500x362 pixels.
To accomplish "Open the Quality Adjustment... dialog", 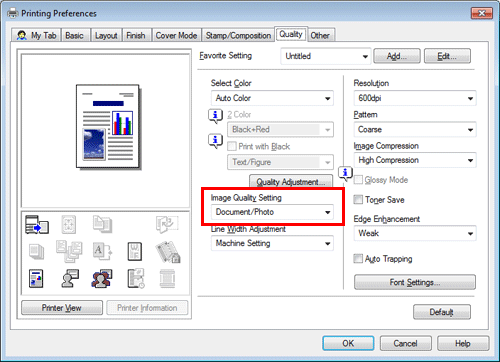I will pos(291,181).
